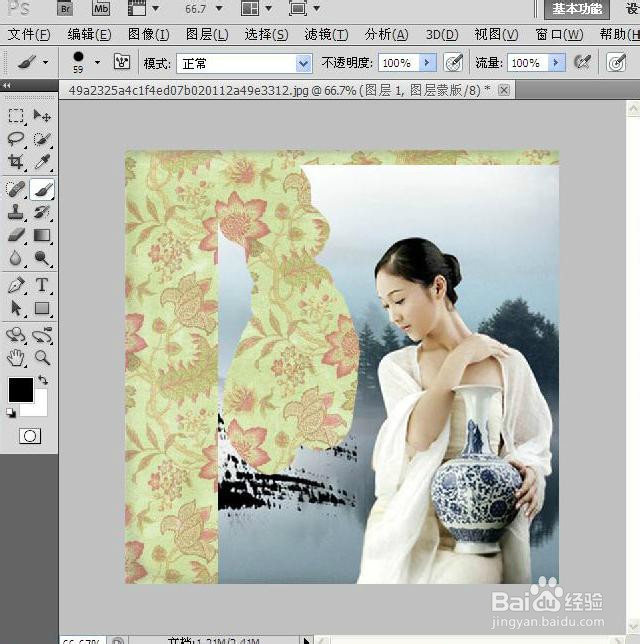Screen dimensions: 640x644
Task: Open the screen mode dropdown
Action: (316, 8)
